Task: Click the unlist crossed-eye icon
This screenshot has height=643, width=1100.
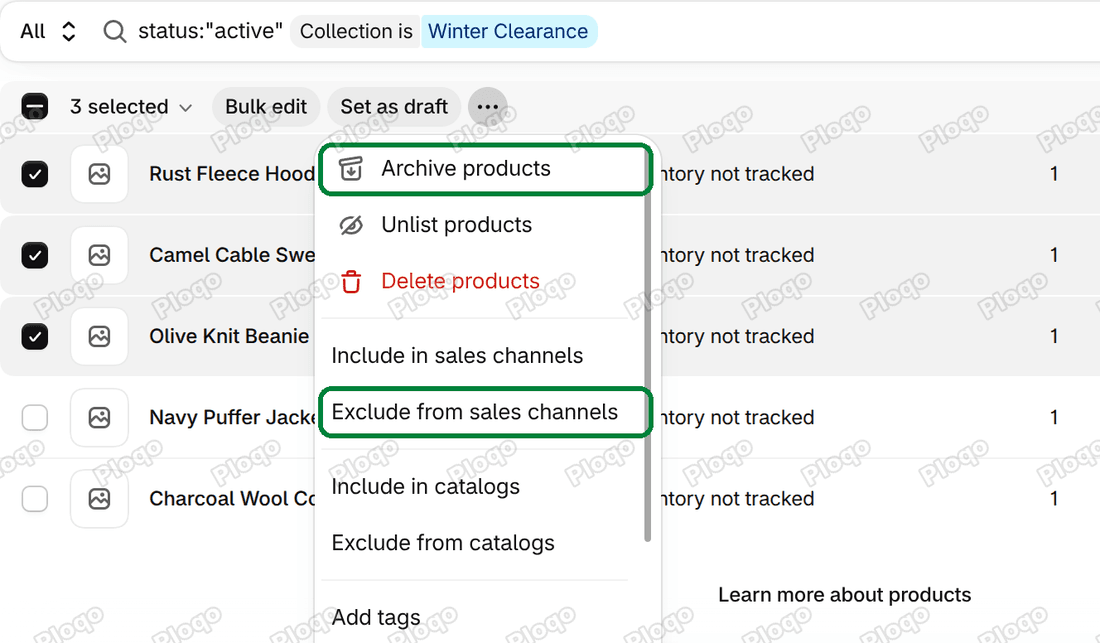Action: (351, 225)
